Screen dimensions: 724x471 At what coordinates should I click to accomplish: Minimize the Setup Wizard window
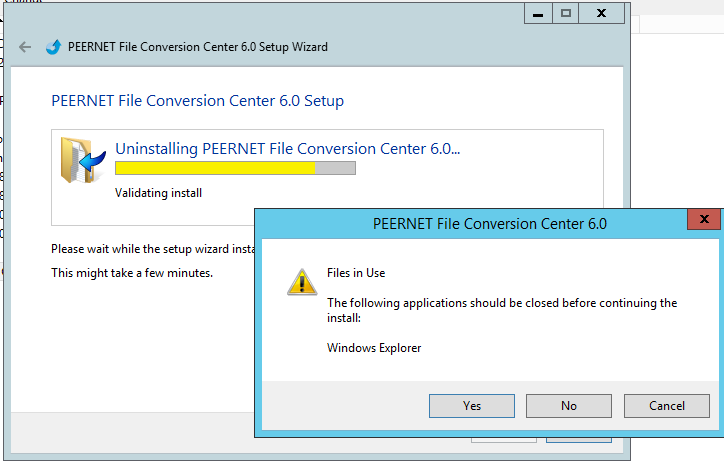click(x=538, y=13)
